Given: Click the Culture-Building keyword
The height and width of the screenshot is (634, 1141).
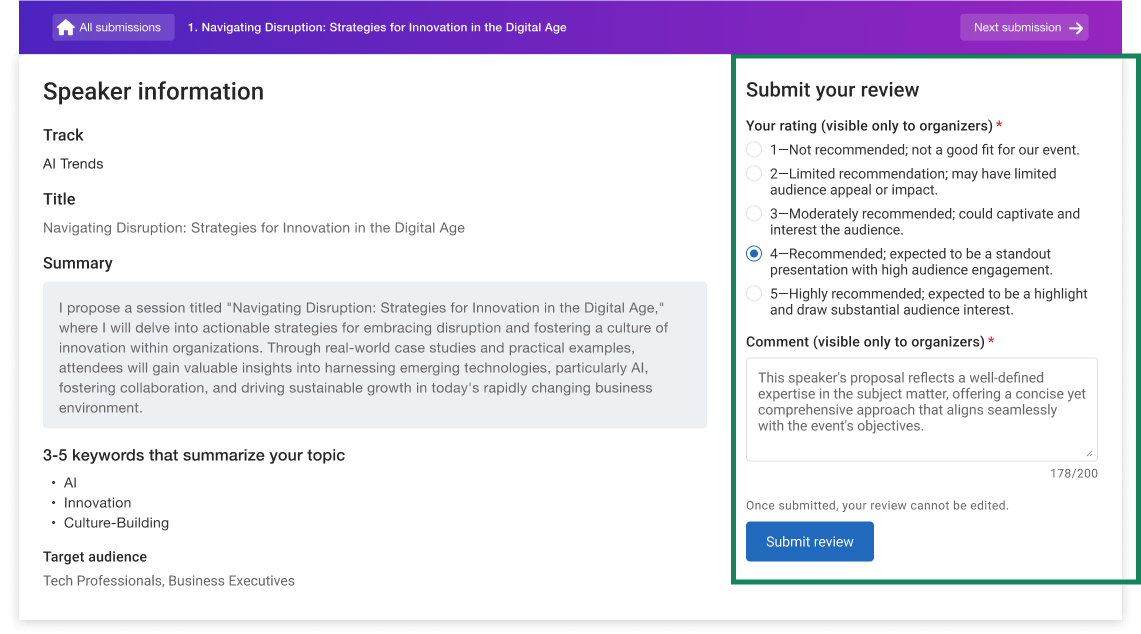Looking at the screenshot, I should pos(116,523).
